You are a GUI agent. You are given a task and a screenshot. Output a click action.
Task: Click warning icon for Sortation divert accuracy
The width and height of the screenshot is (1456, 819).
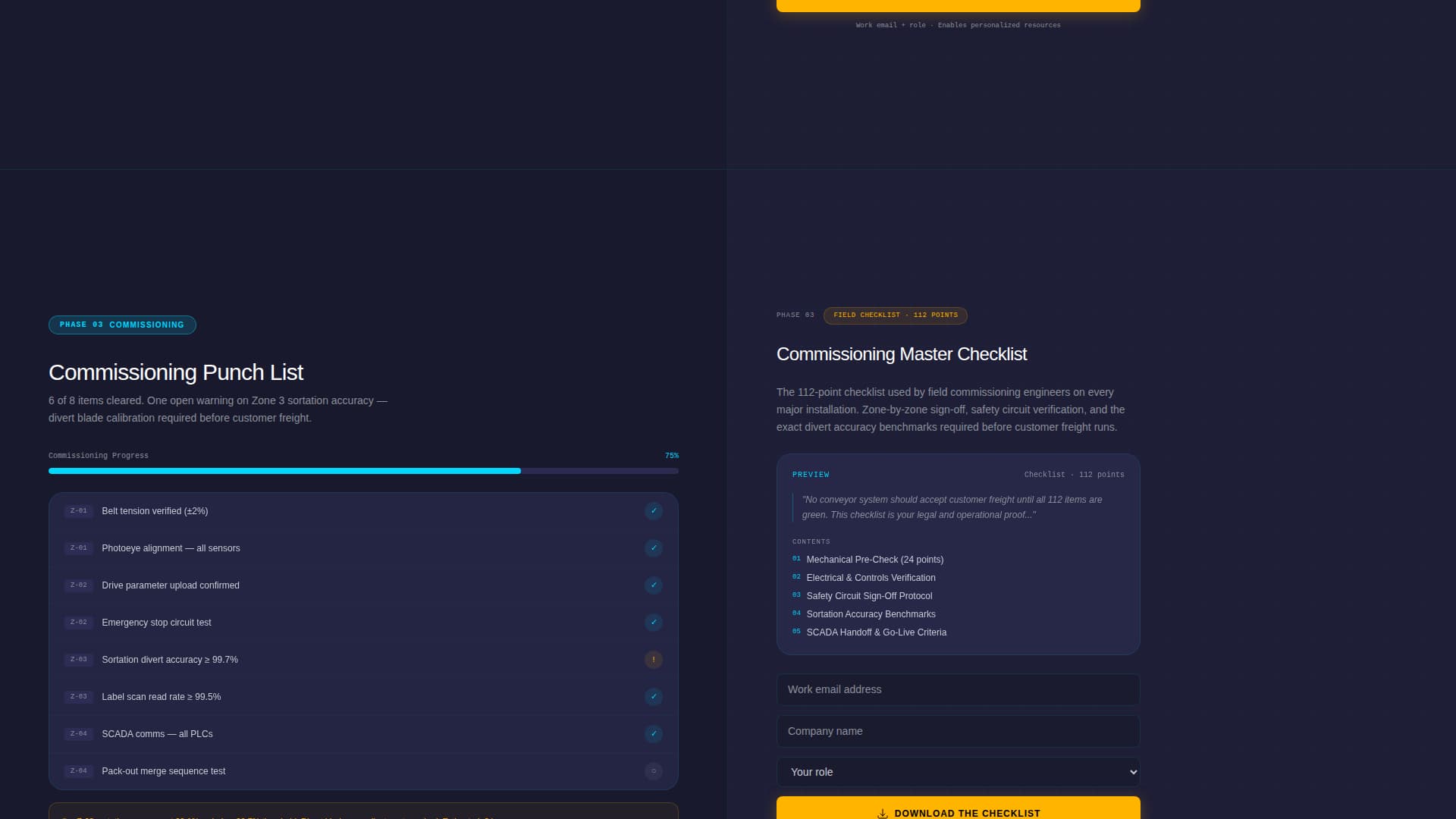pos(654,660)
